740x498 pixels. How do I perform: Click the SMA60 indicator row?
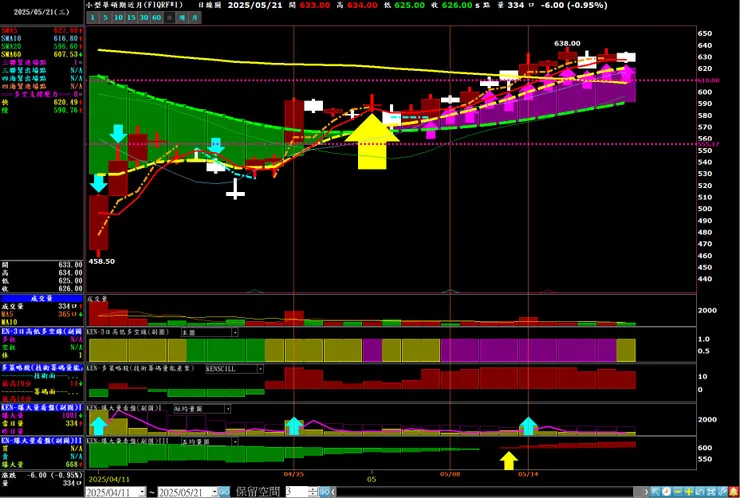42,54
